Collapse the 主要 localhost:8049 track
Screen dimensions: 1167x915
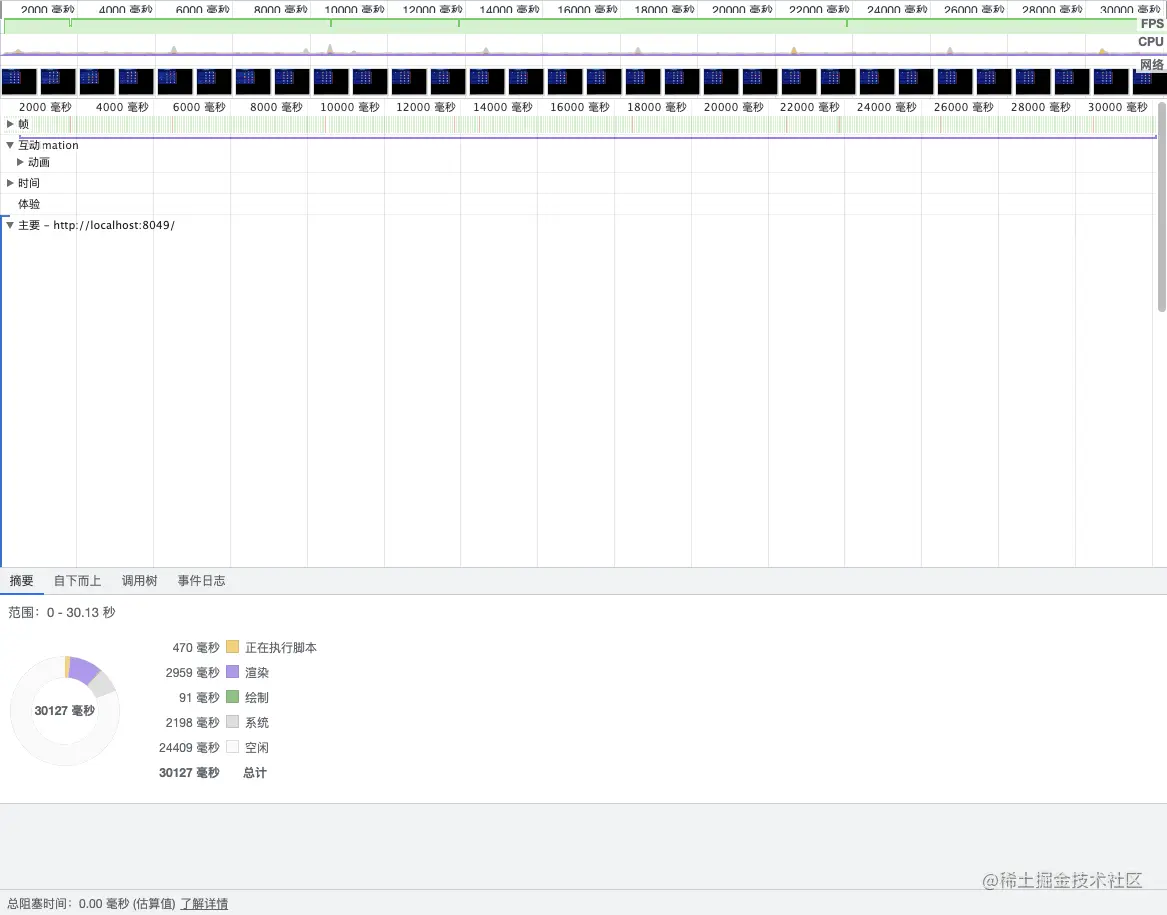pyautogui.click(x=10, y=225)
